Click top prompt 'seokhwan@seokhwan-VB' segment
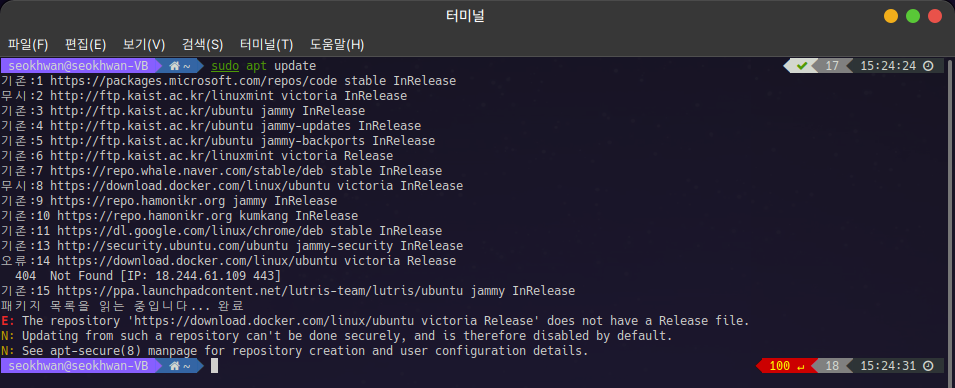 (78, 66)
